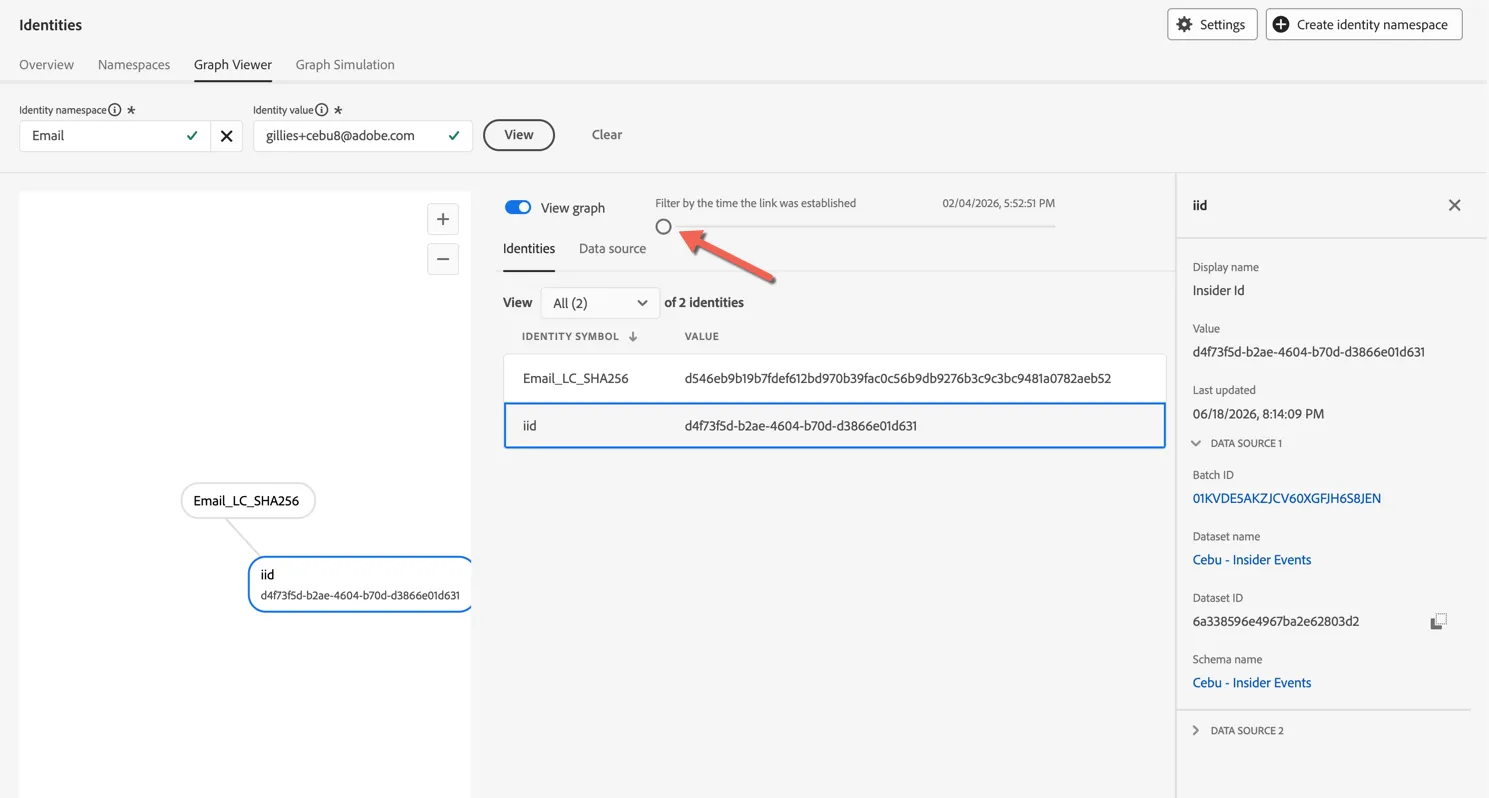Select the Identities sub-tab
Image resolution: width=1489 pixels, height=798 pixels.
click(x=529, y=249)
